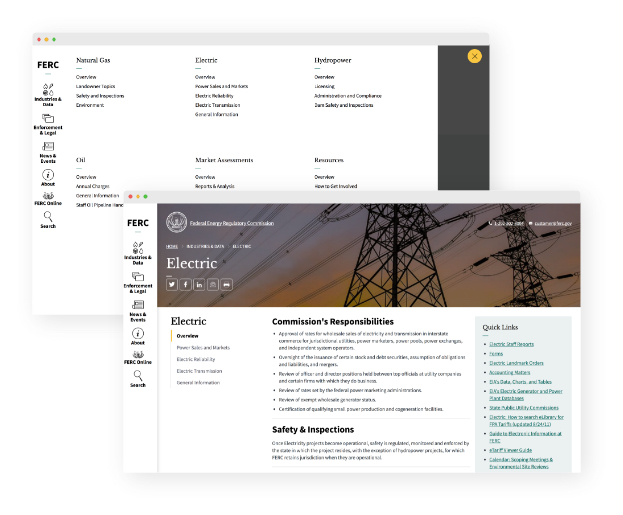Click the Market Assessments heading in the mega menu

(x=224, y=160)
